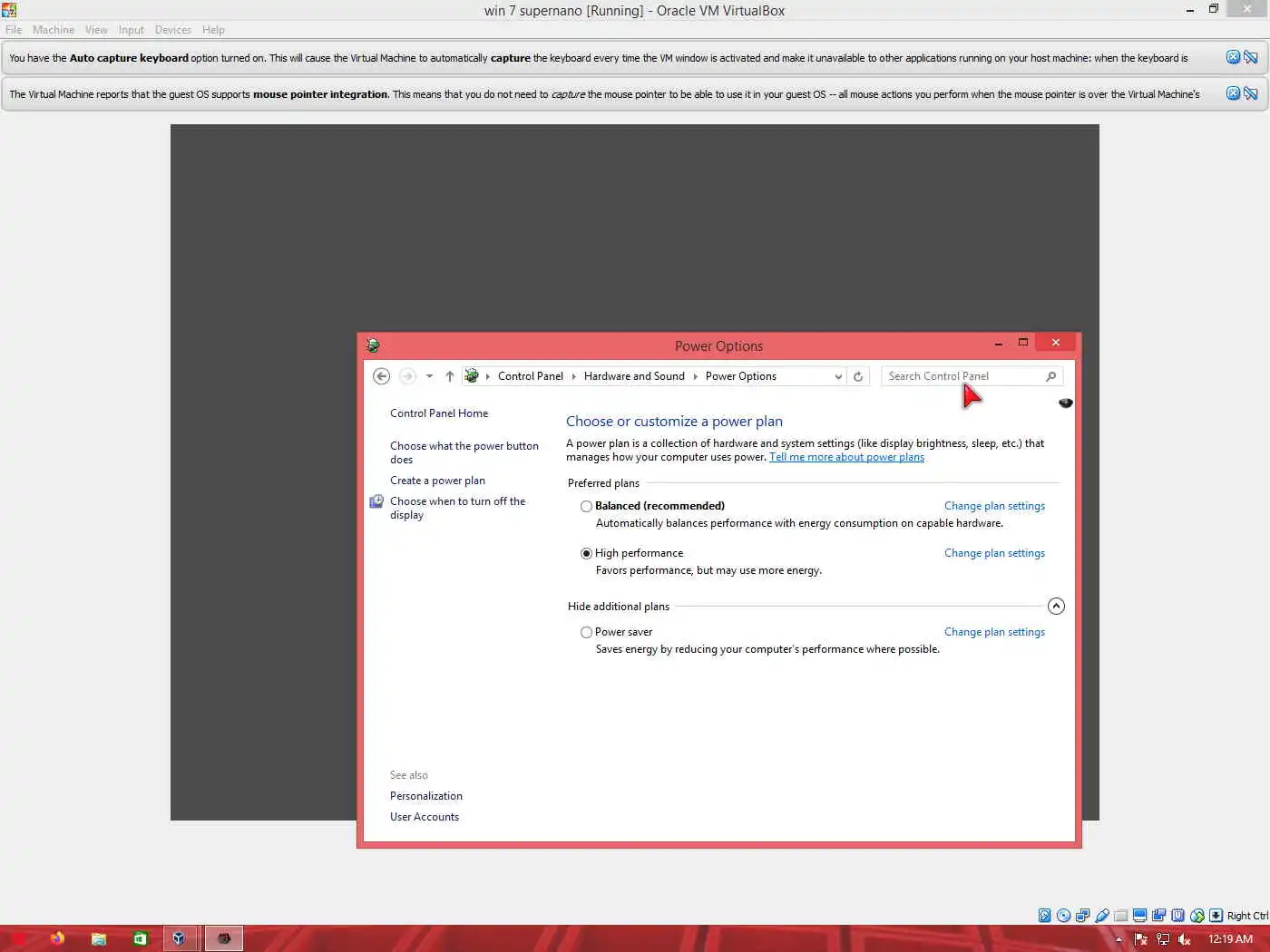Open the Input menu
Viewport: 1270px width, 952px height.
pyautogui.click(x=132, y=30)
